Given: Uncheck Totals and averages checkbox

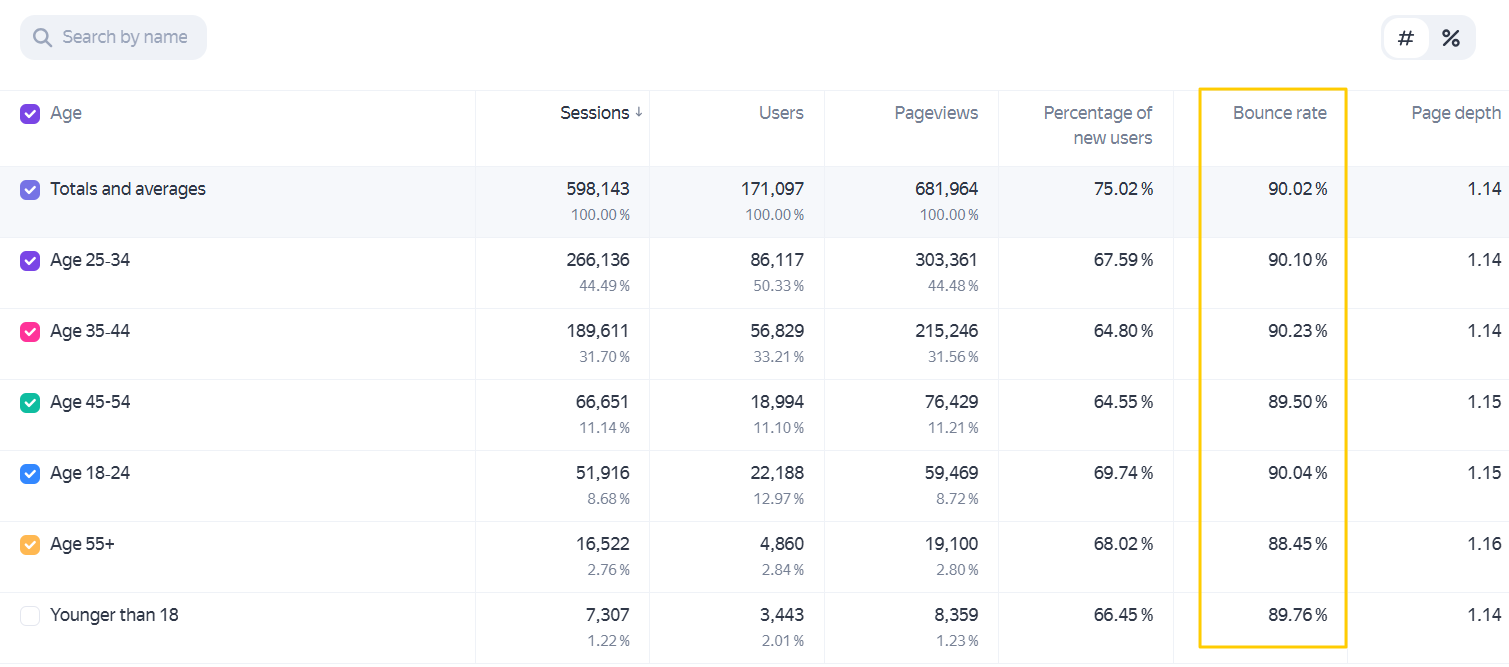Looking at the screenshot, I should click(30, 190).
